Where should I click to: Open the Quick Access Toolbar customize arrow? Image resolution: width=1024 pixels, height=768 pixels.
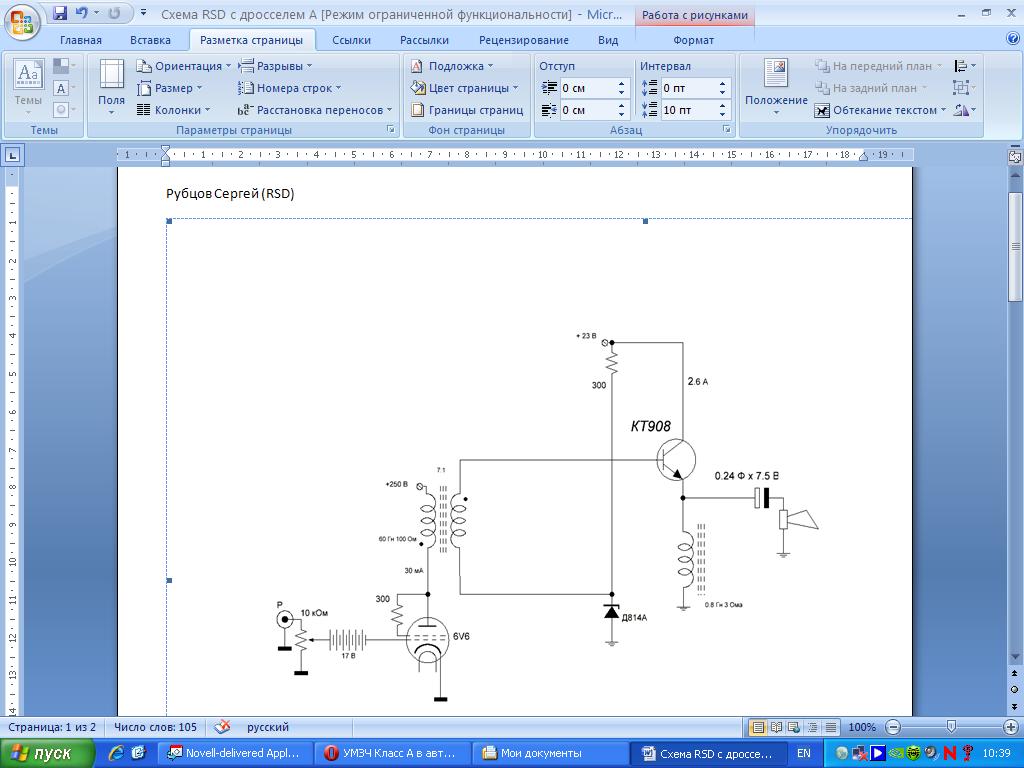[144, 13]
